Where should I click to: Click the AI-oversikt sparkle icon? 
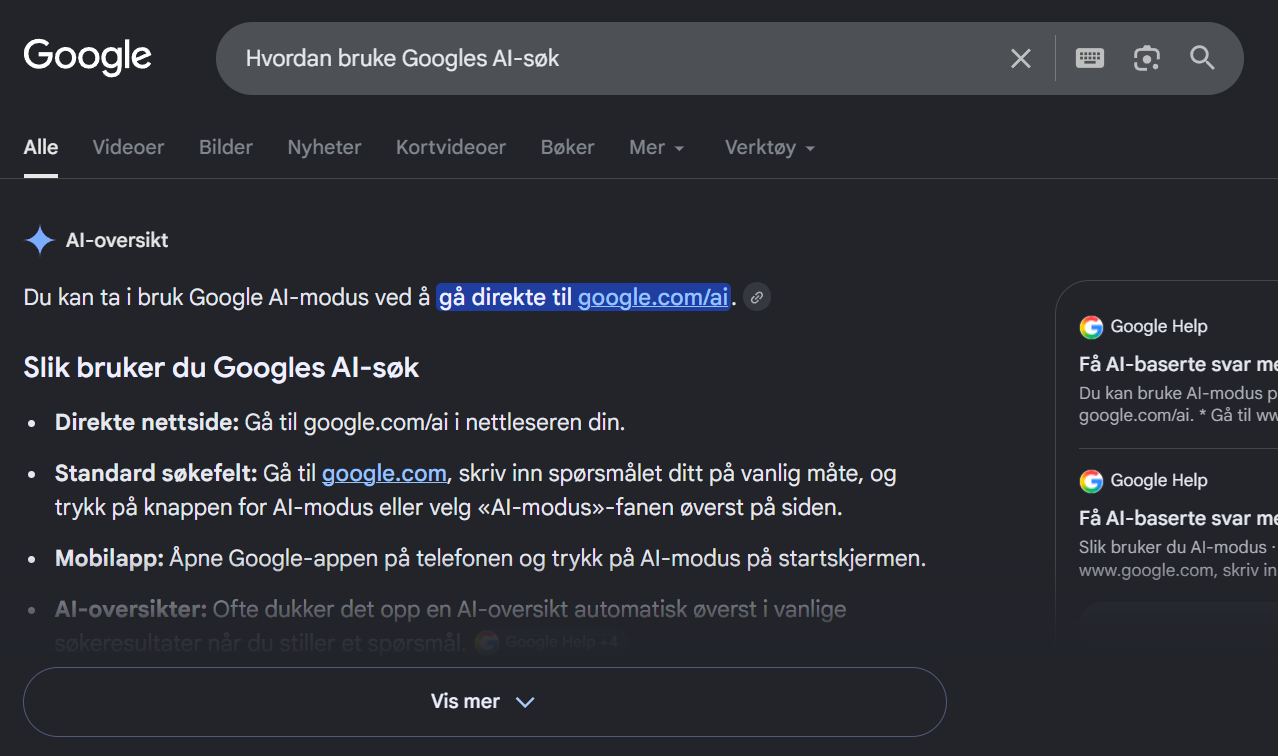tap(39, 240)
